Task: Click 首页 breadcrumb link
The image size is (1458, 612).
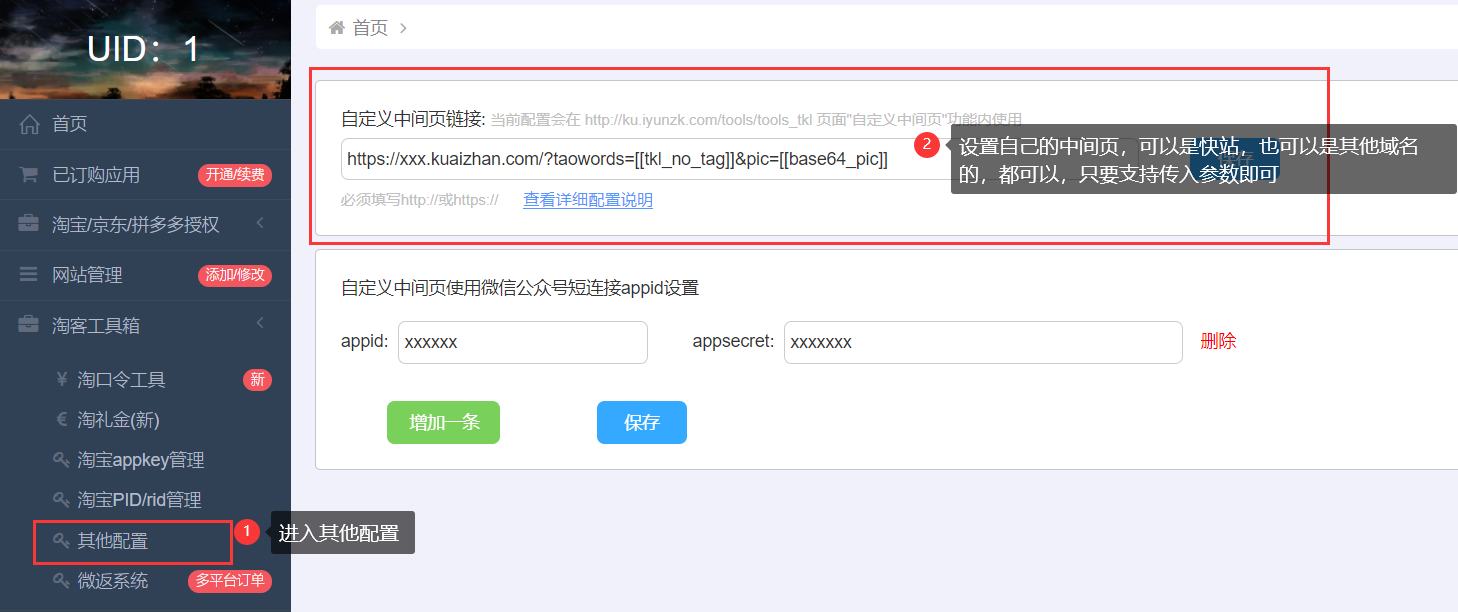Action: (370, 28)
